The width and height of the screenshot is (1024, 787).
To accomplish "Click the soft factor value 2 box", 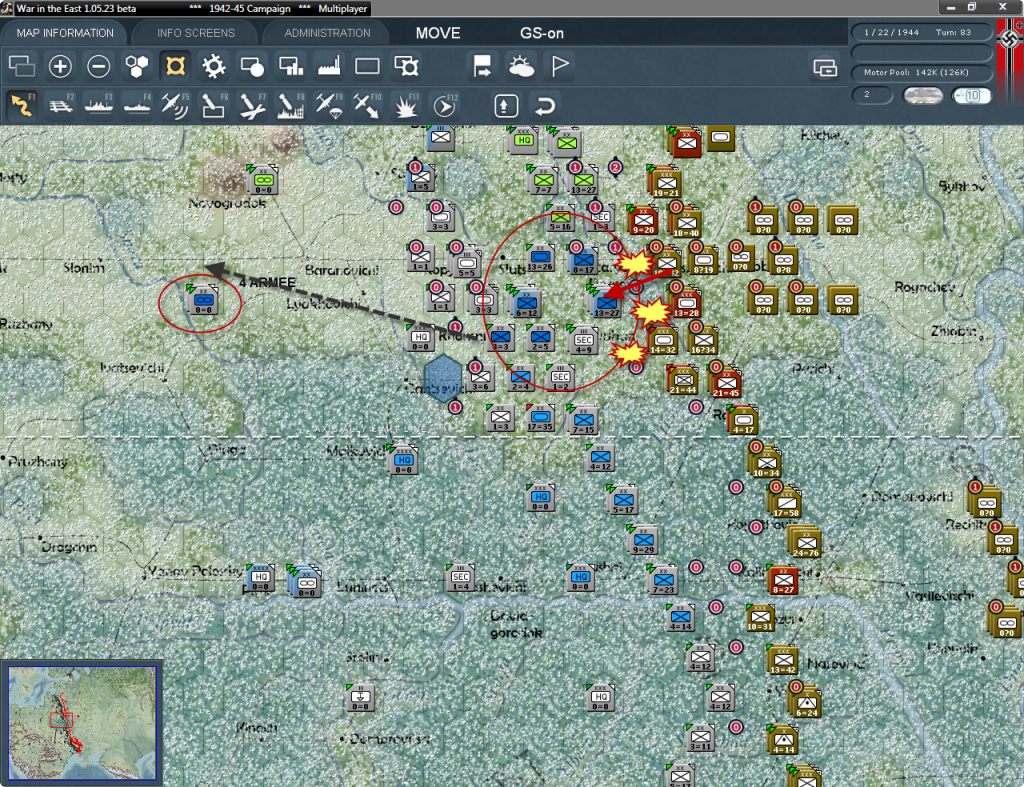I will 872,95.
